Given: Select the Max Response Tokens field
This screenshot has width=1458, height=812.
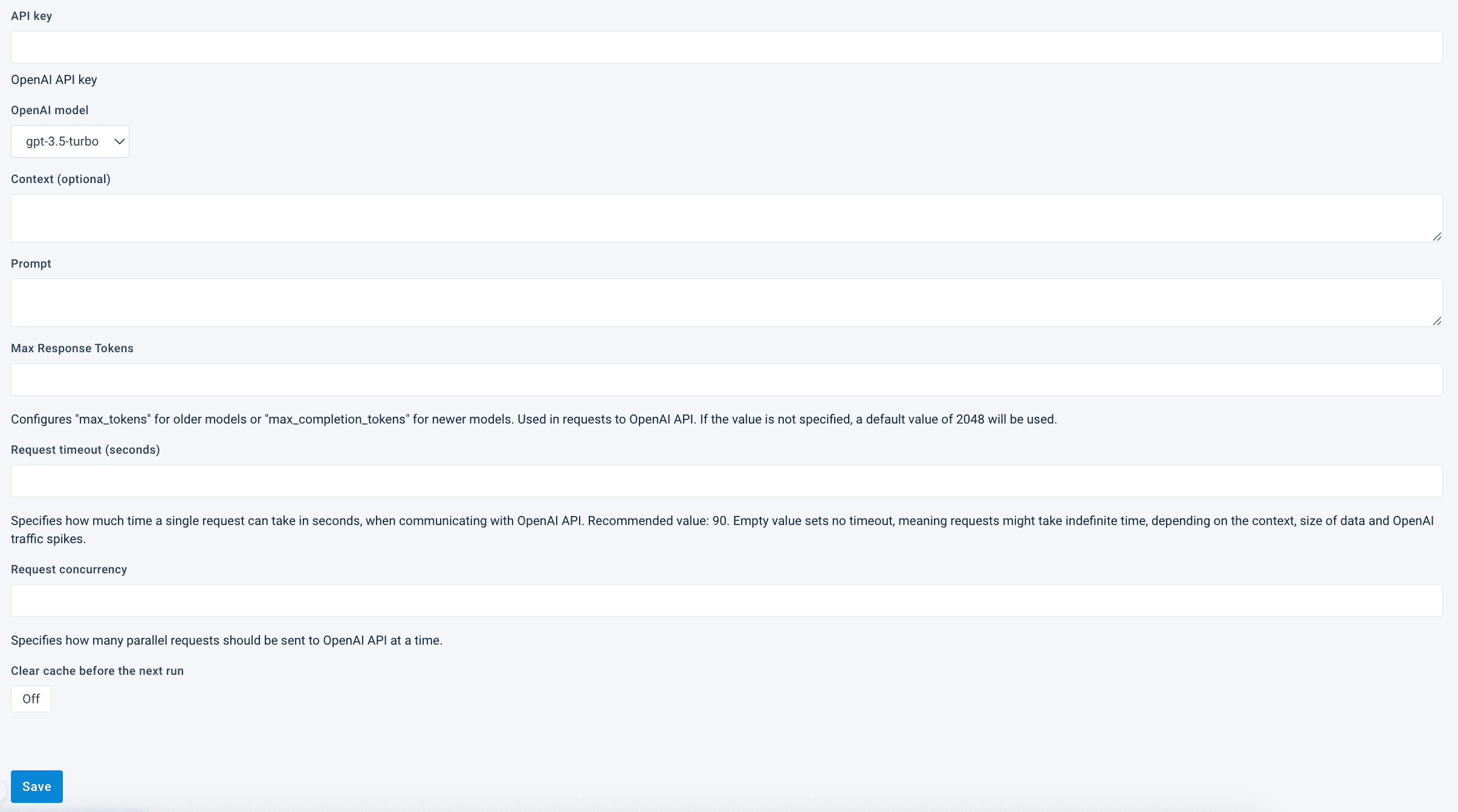Looking at the screenshot, I should [x=727, y=379].
